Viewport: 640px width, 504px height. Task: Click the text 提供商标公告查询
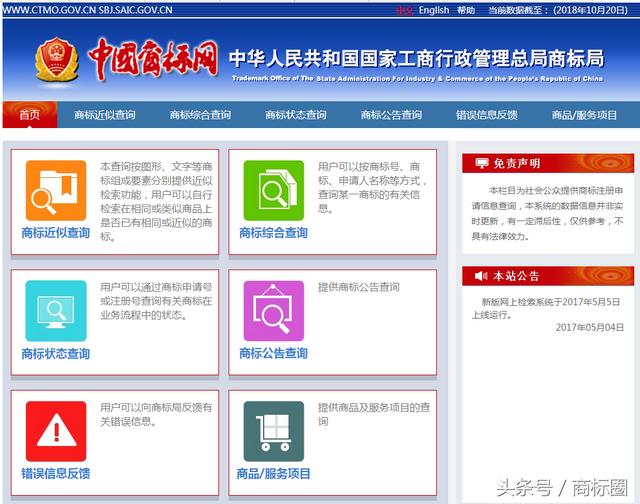click(x=359, y=287)
